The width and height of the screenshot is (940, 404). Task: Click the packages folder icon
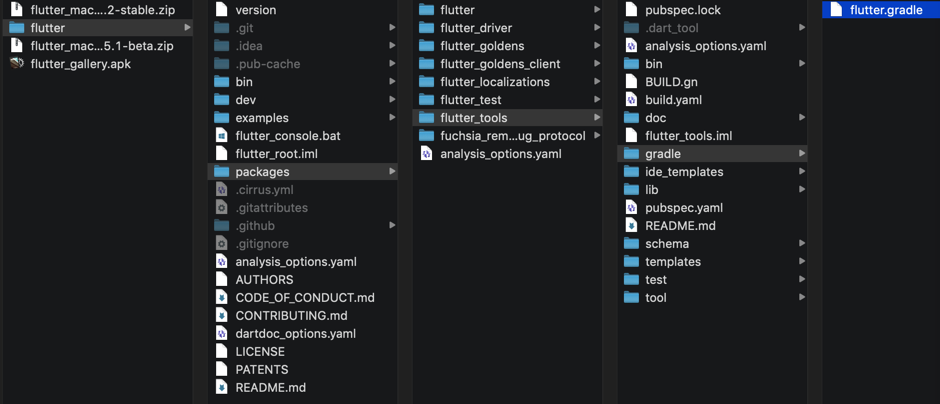(x=222, y=172)
